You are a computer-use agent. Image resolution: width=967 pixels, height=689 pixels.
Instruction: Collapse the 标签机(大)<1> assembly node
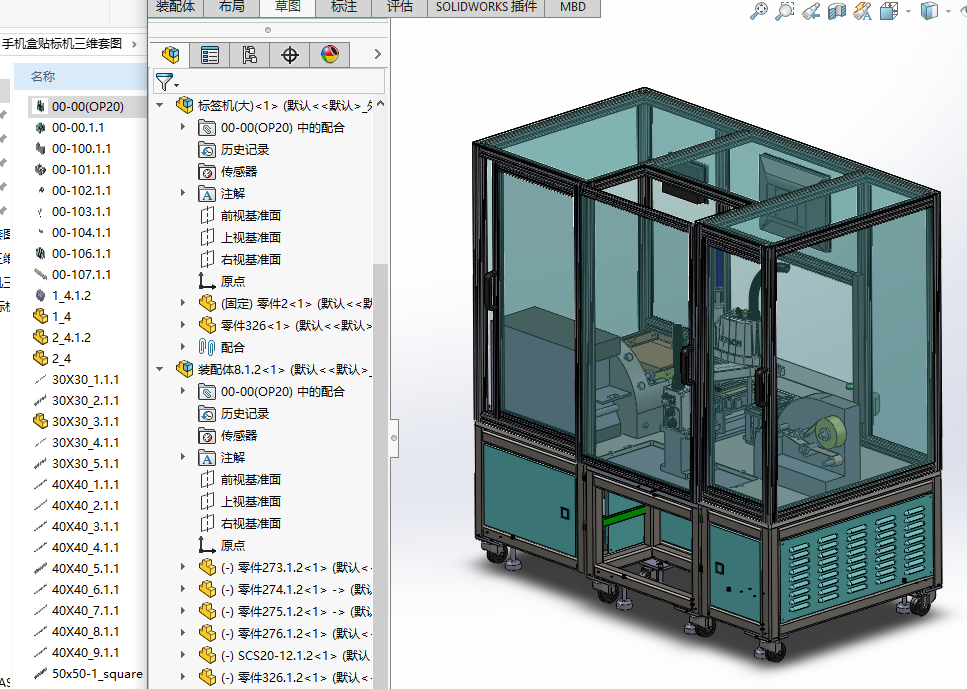161,105
